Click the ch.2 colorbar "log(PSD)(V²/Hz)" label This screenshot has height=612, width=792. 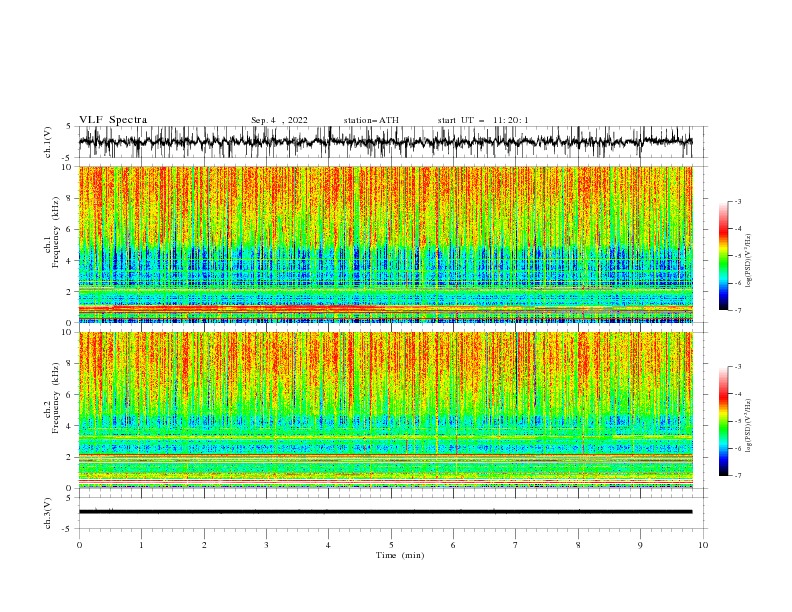pos(750,425)
